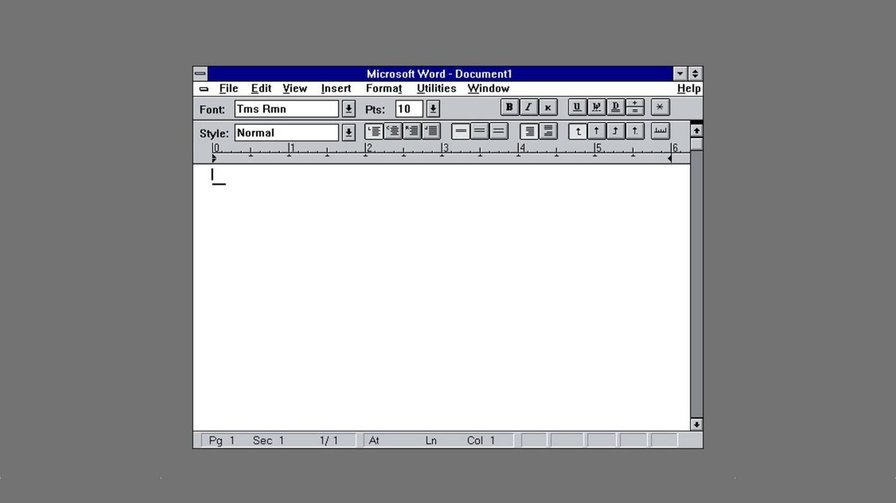The height and width of the screenshot is (503, 896).
Task: Set one-and-a-half line spacing icon
Action: click(479, 131)
